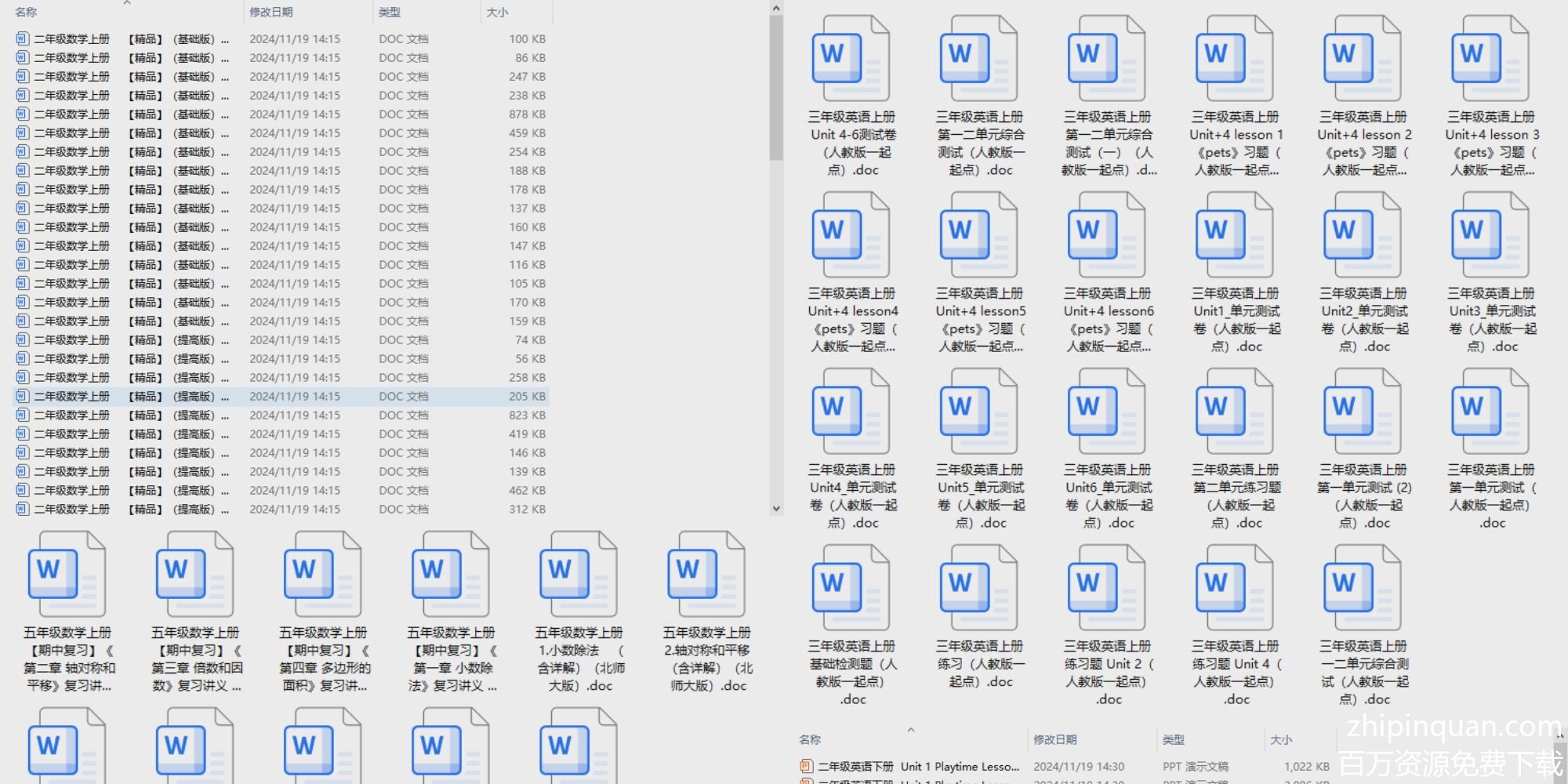Select the 462 KB 提高版 file row

[x=281, y=491]
